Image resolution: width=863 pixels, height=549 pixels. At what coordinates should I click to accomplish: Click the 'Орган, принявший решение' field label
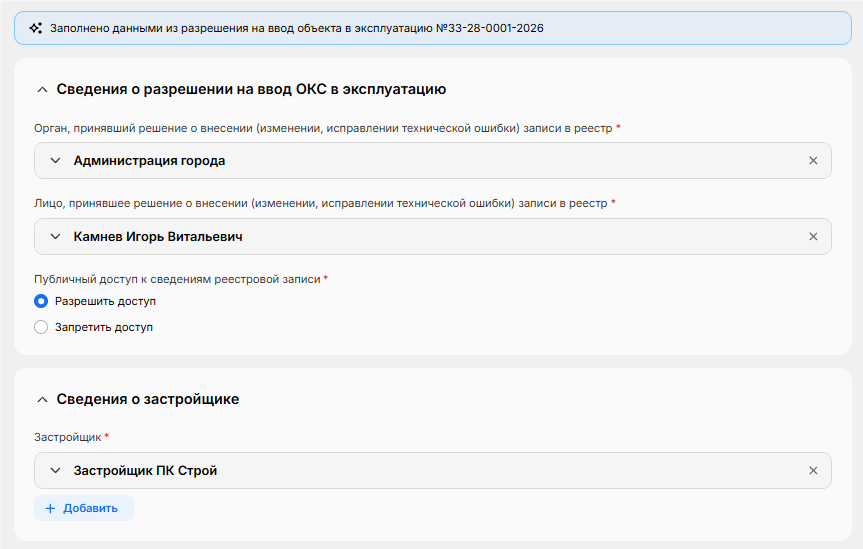pyautogui.click(x=323, y=128)
